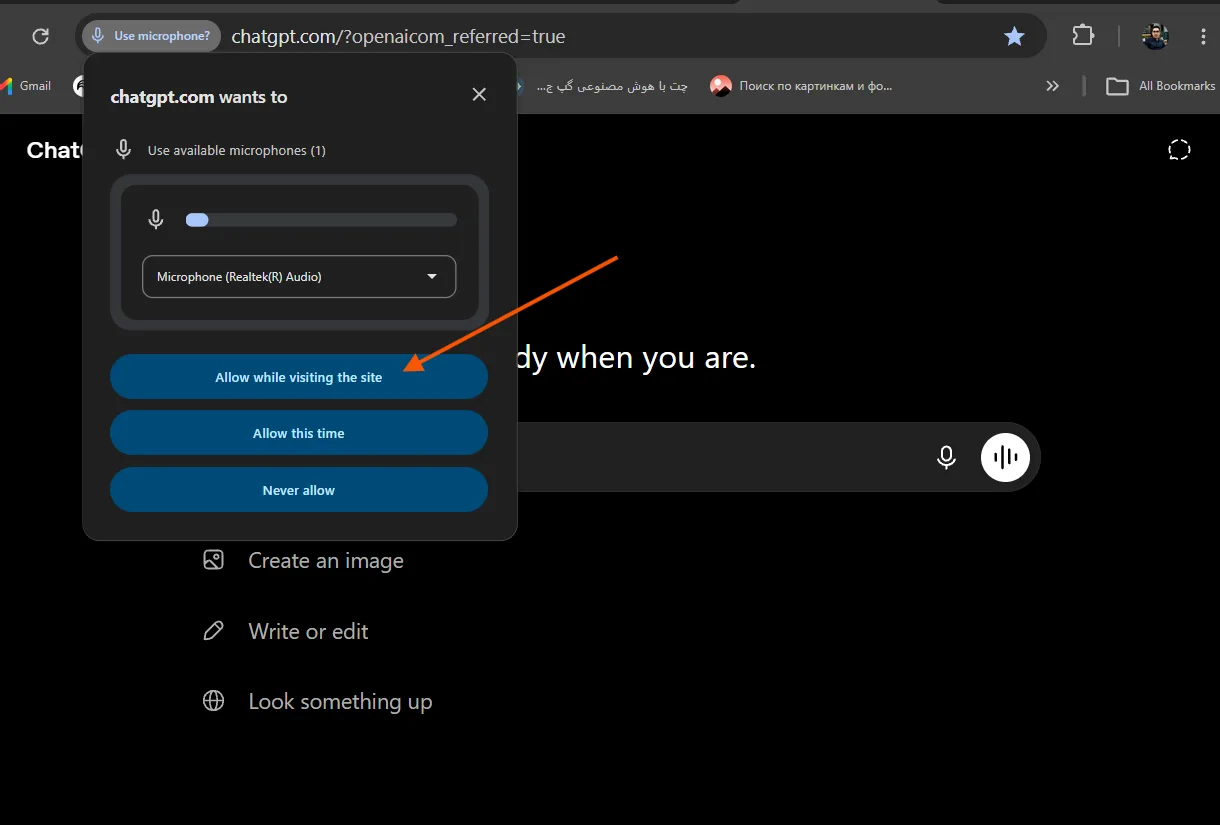Image resolution: width=1220 pixels, height=825 pixels.
Task: Click Allow while visiting the site
Action: [x=299, y=377]
